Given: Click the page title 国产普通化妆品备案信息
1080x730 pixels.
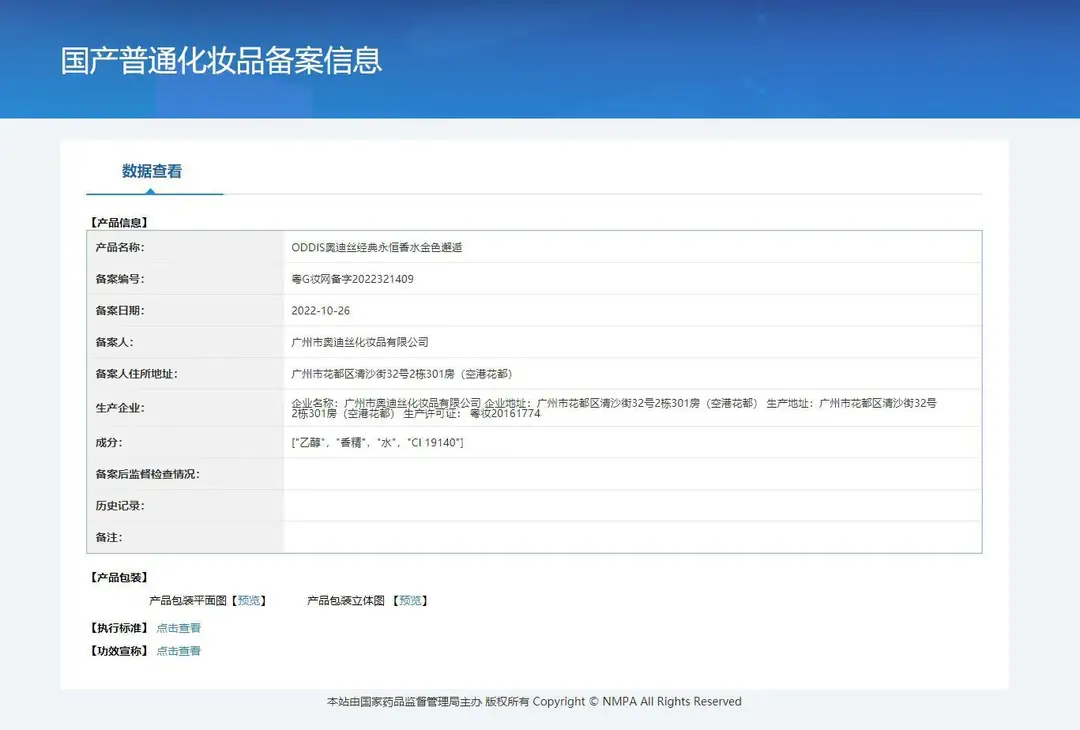Looking at the screenshot, I should [221, 61].
